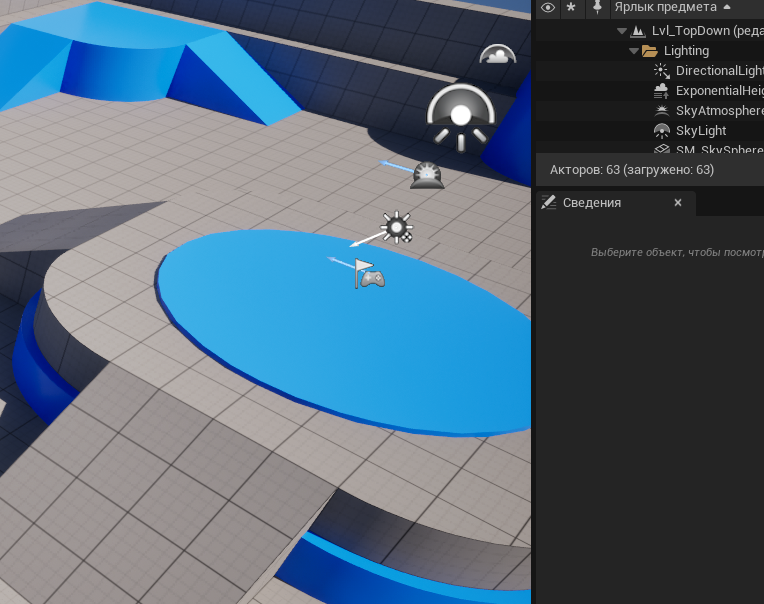
Task: Click actor count text Акторов: 63
Action: click(x=631, y=170)
